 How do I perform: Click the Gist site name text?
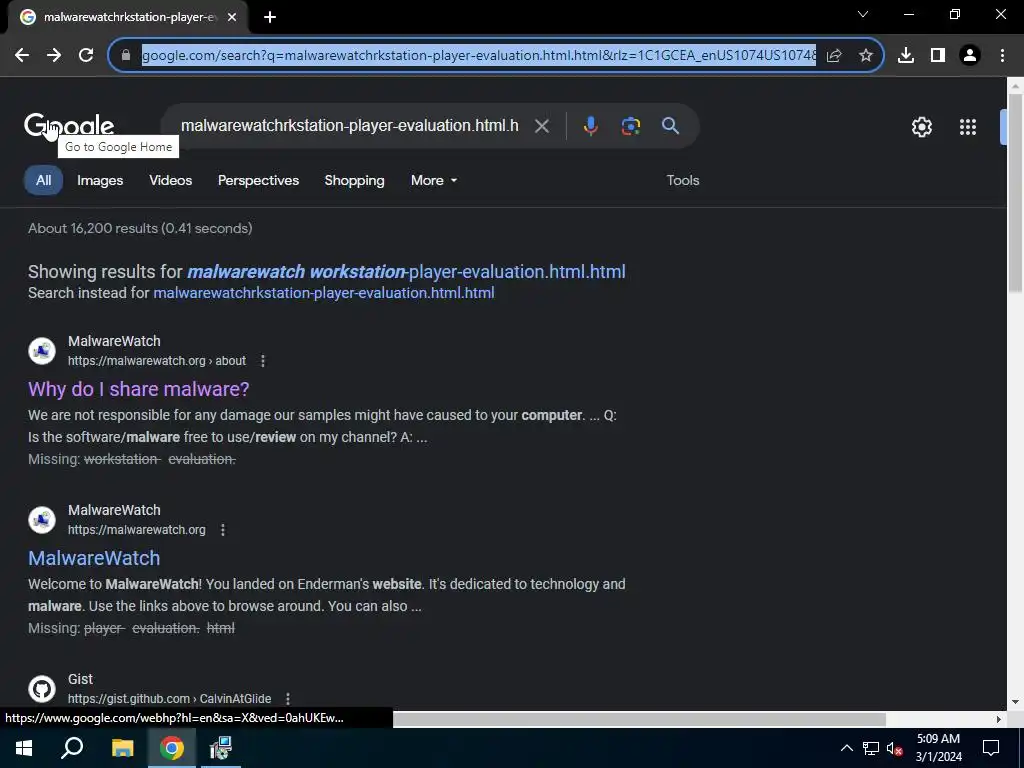click(80, 679)
